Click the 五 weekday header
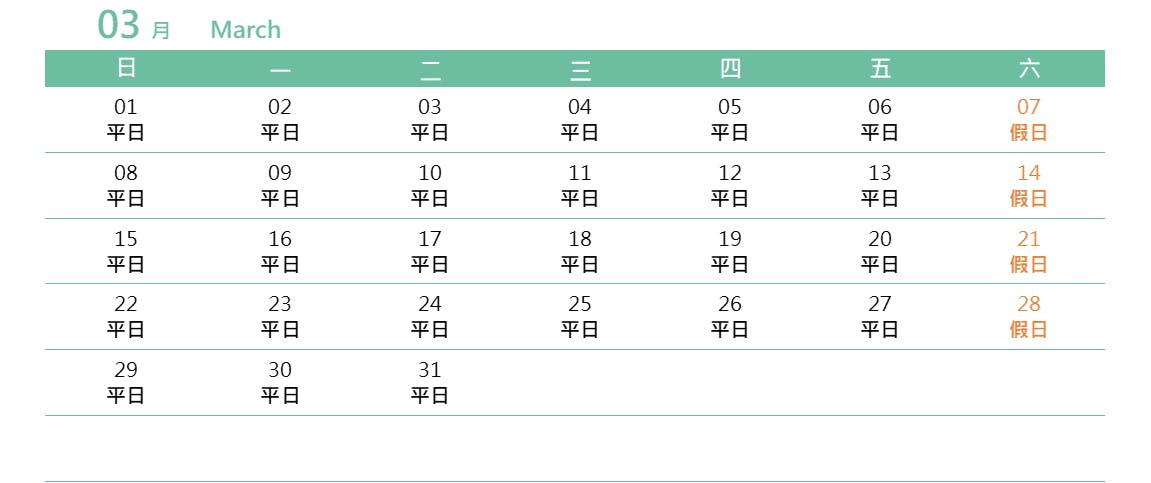The width and height of the screenshot is (1151, 483). pyautogui.click(x=880, y=68)
